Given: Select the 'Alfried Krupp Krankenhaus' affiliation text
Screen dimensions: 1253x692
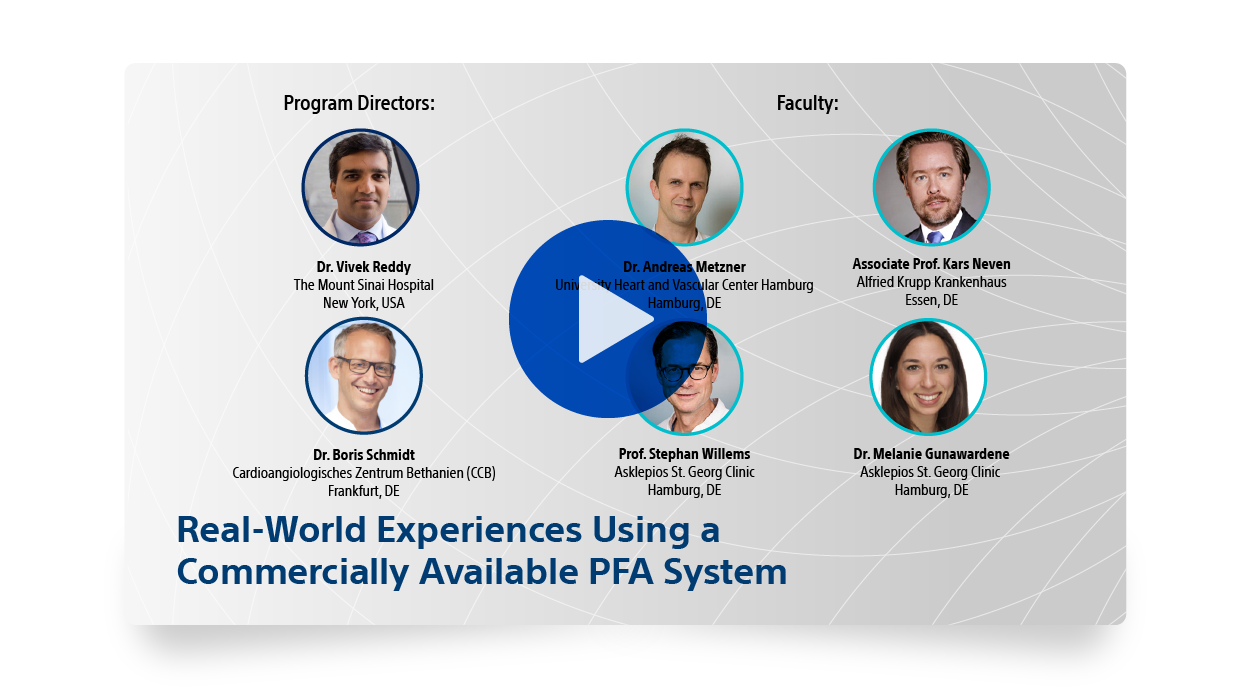Looking at the screenshot, I should click(x=931, y=282).
